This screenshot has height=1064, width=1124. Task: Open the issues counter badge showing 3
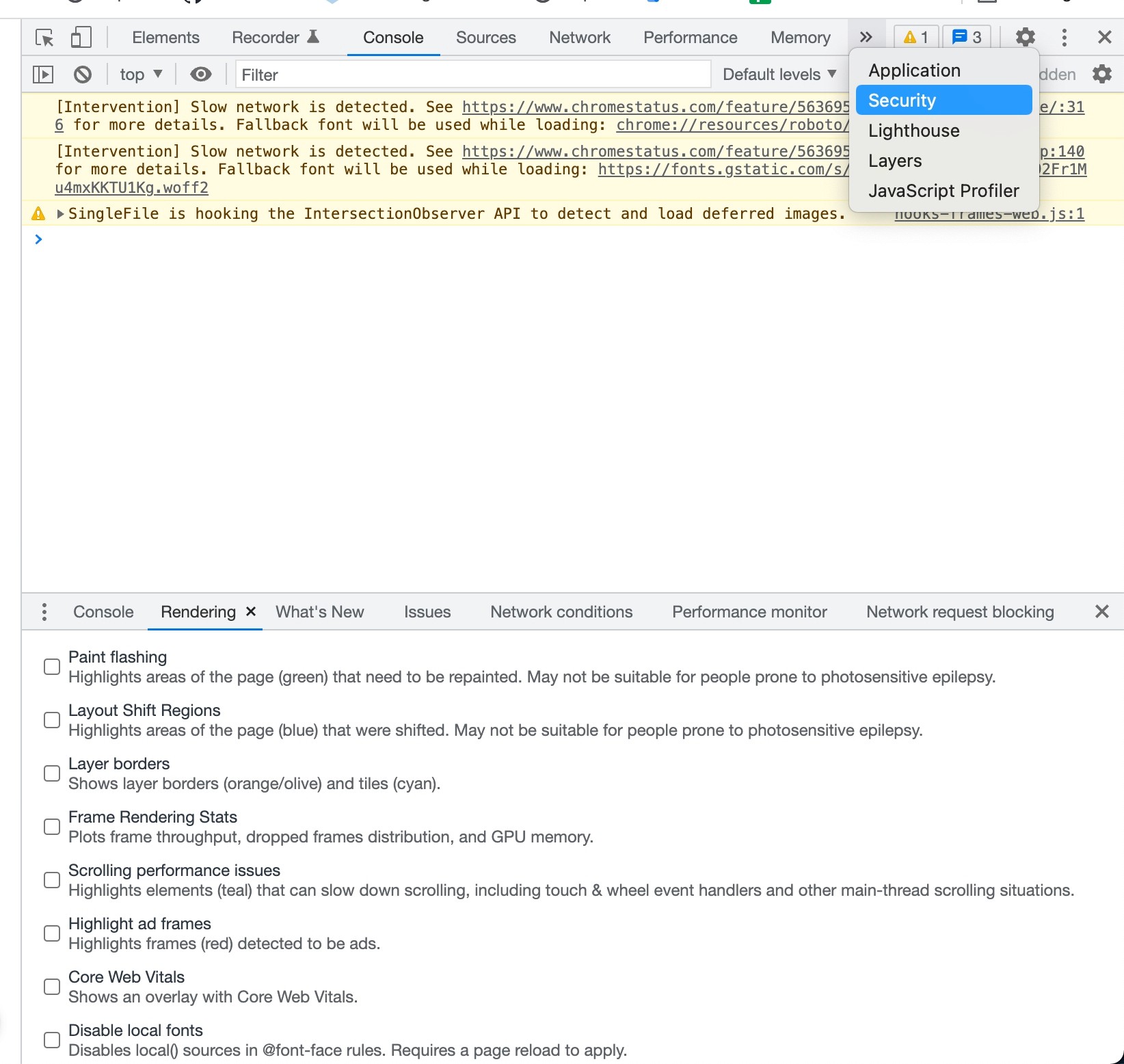[x=967, y=37]
